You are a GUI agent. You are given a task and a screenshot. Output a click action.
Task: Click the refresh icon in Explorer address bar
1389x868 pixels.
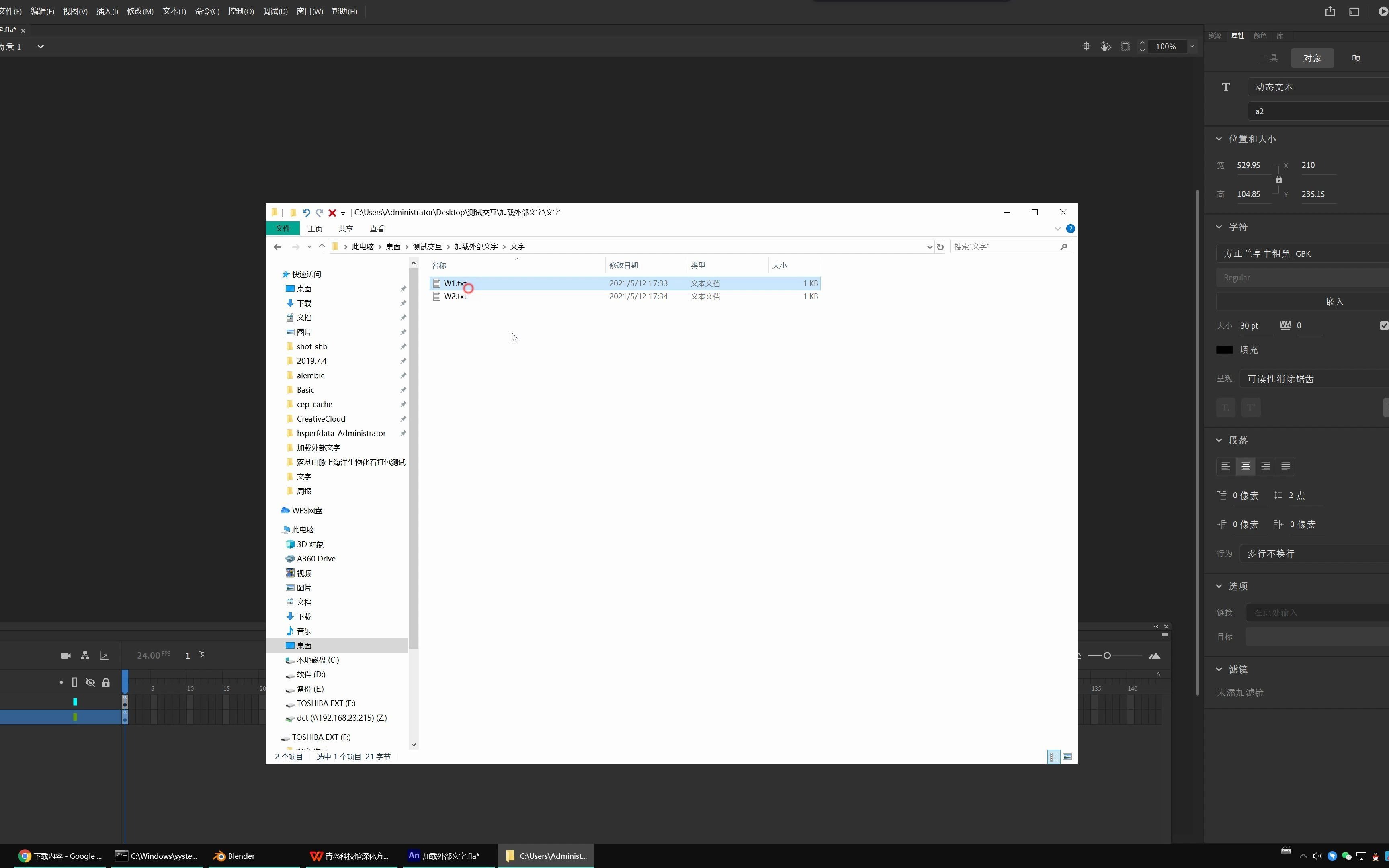pos(940,247)
